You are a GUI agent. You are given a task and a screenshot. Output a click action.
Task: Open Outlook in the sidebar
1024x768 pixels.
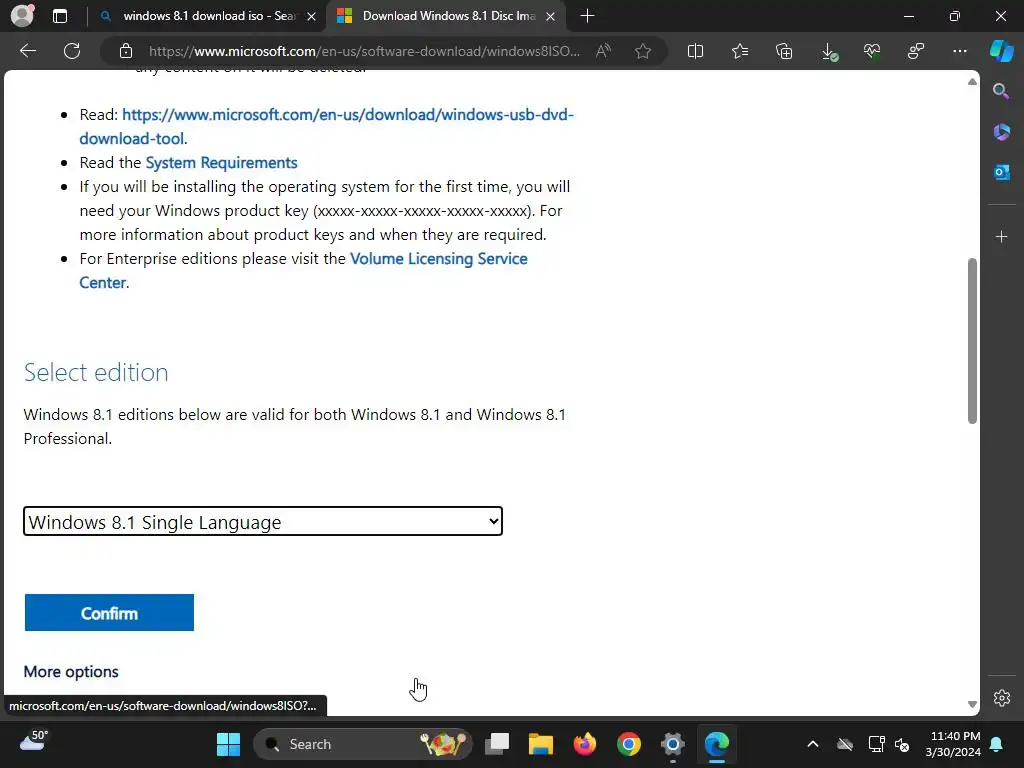pos(1001,172)
